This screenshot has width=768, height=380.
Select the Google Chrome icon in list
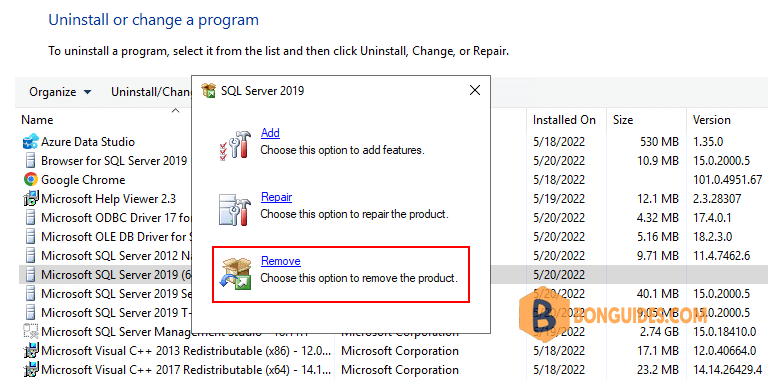pos(30,180)
